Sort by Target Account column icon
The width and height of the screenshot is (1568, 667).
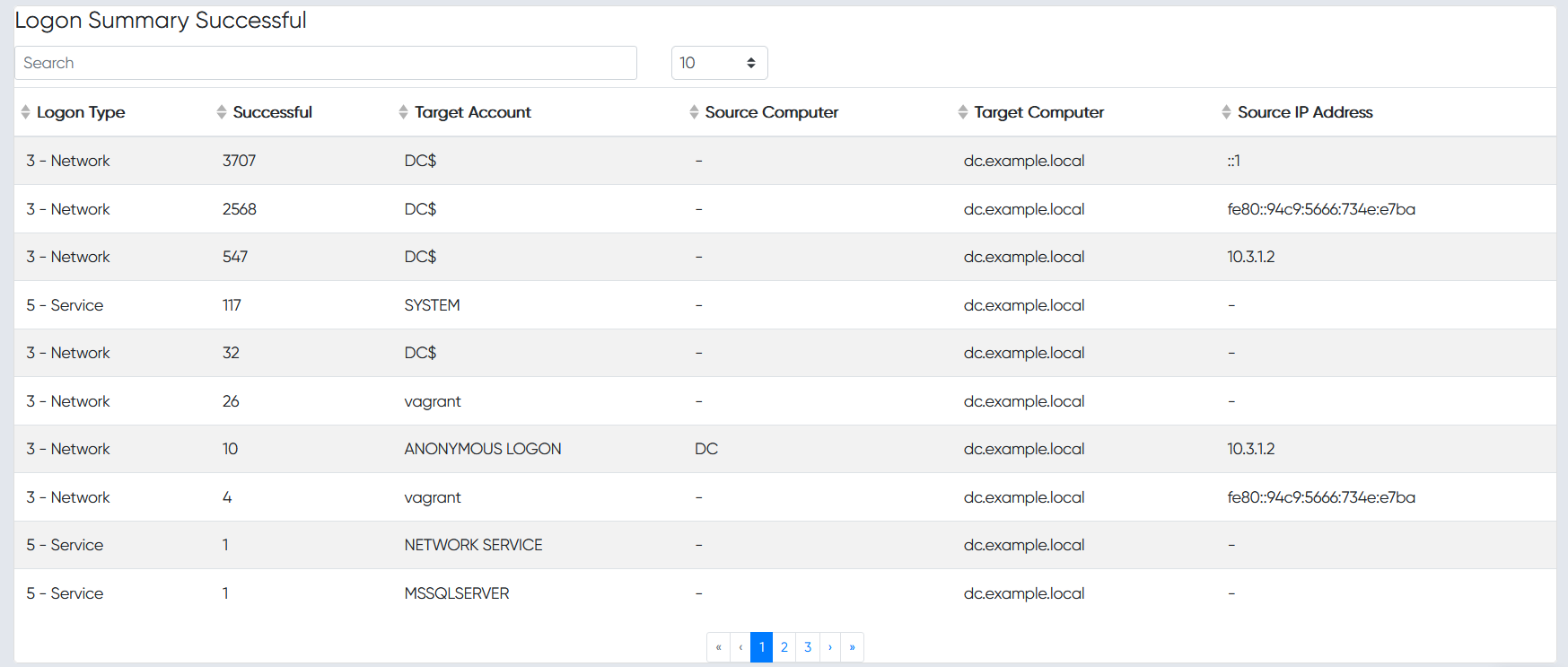click(x=403, y=112)
